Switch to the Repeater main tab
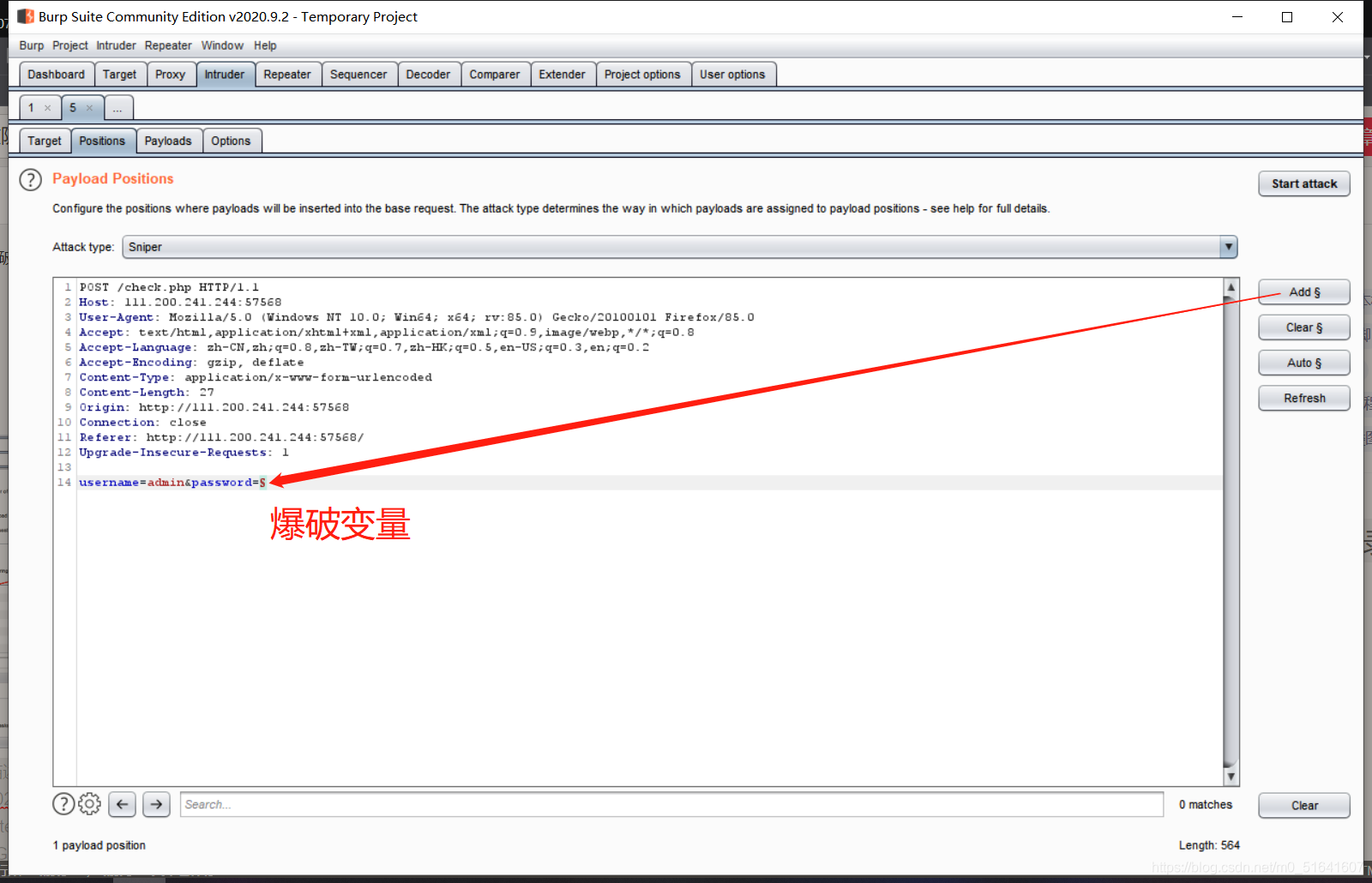This screenshot has height=883, width=1372. pos(287,75)
